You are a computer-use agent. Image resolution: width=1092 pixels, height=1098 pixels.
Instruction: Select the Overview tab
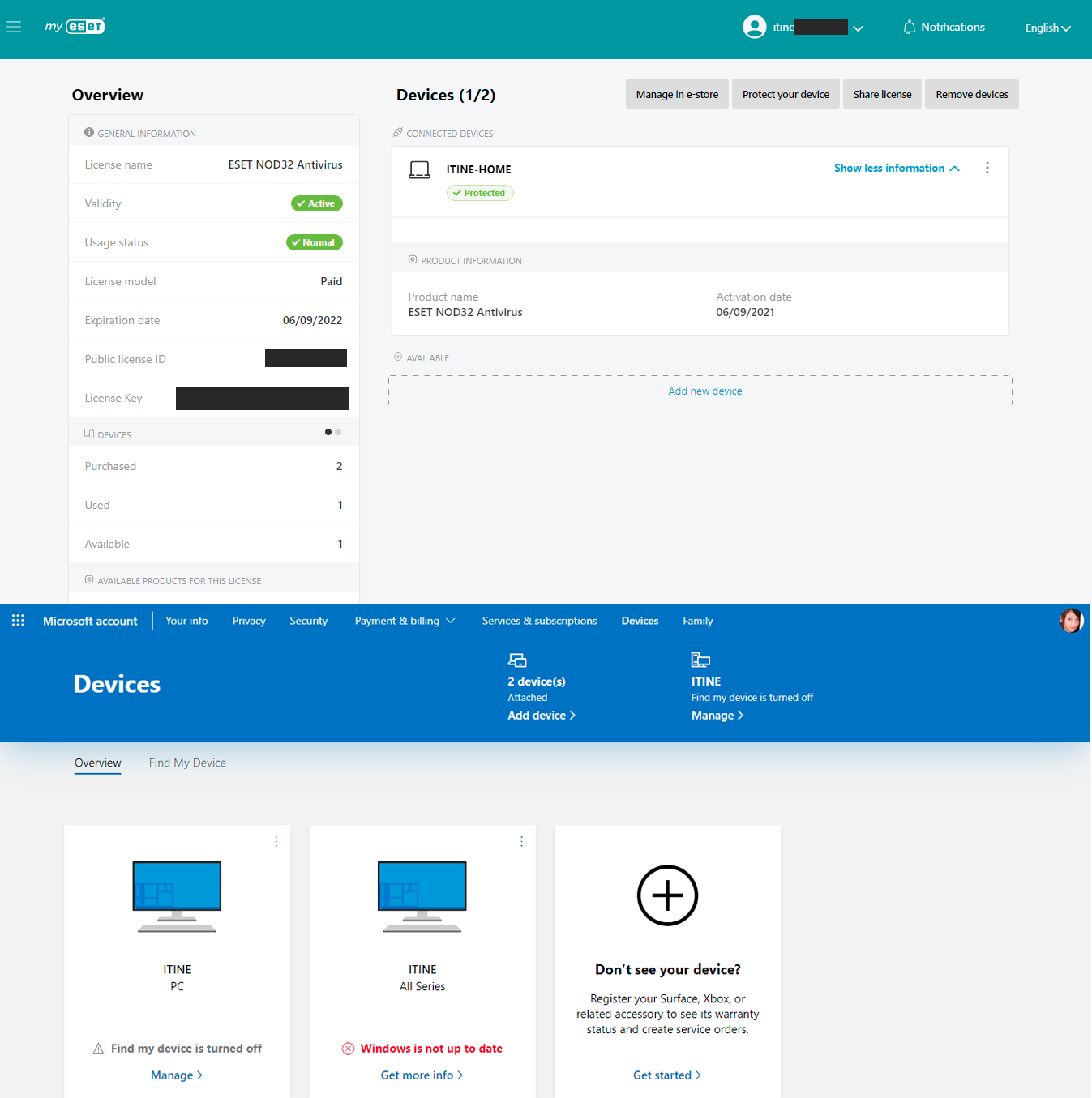pos(98,763)
